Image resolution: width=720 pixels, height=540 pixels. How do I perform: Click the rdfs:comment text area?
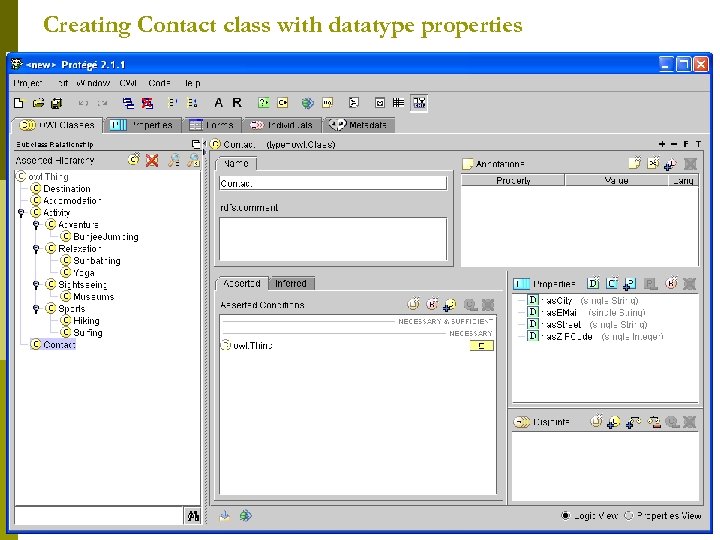pyautogui.click(x=333, y=239)
